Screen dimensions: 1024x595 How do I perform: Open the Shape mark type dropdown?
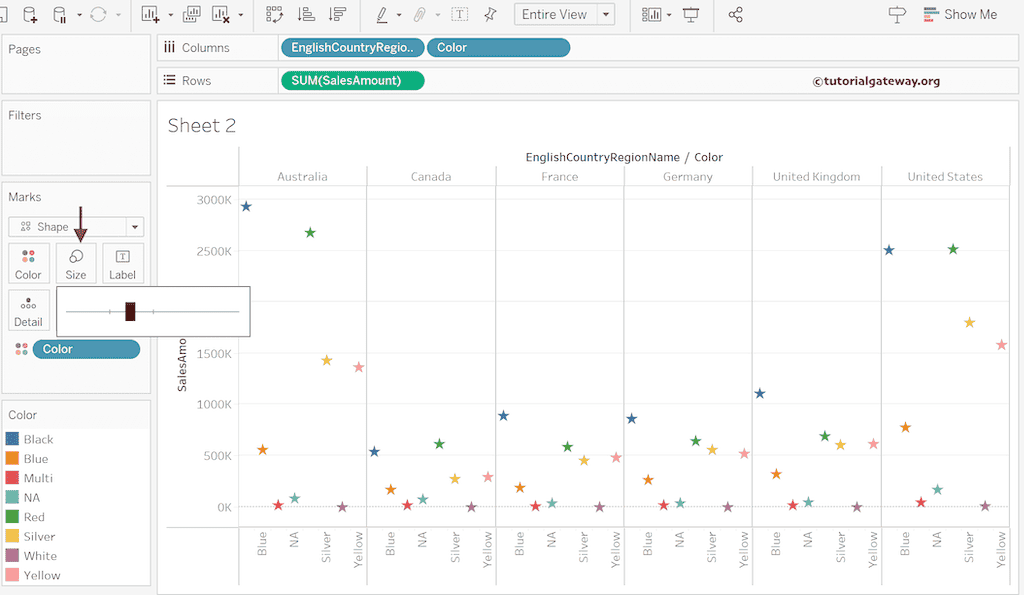click(x=135, y=226)
